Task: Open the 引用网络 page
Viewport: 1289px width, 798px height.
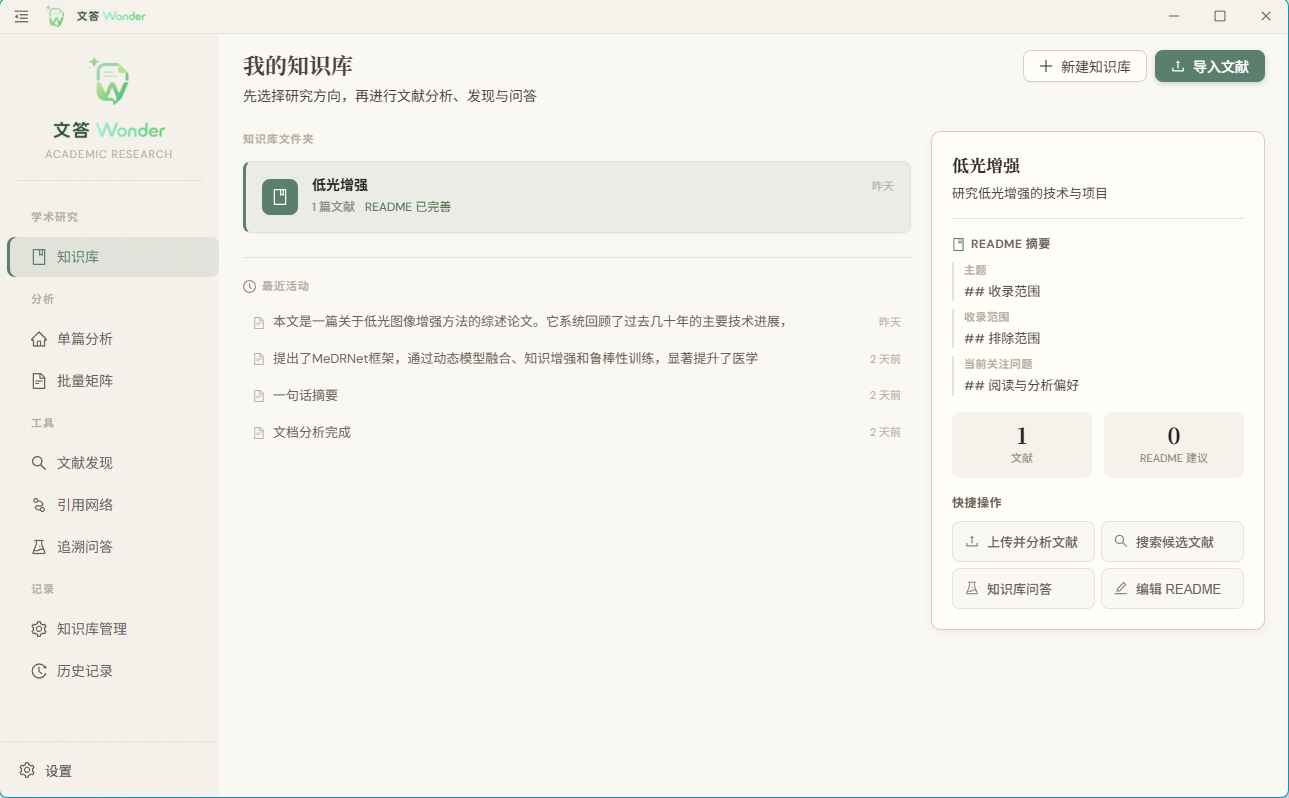Action: coord(113,505)
